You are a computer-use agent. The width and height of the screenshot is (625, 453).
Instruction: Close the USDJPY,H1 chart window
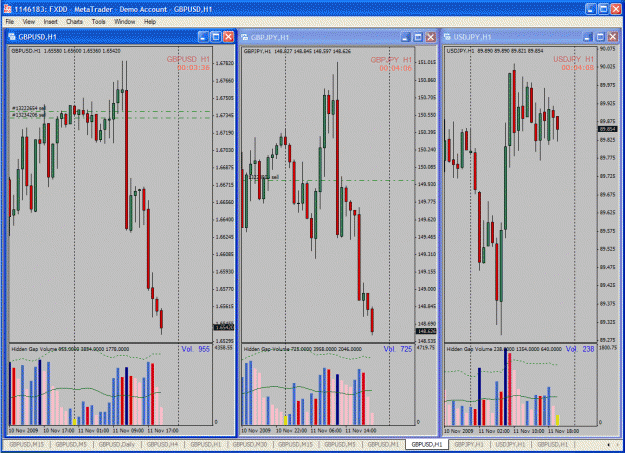coord(613,37)
